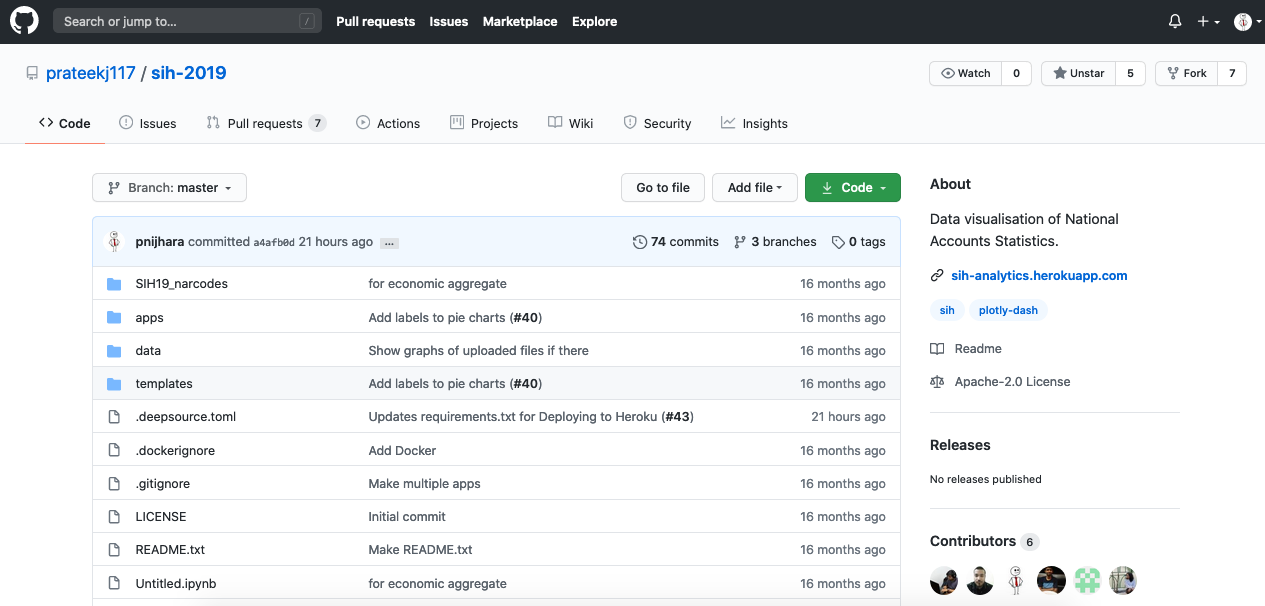Expand the Add file dropdown
Screen dimensions: 1265x606
click(754, 187)
